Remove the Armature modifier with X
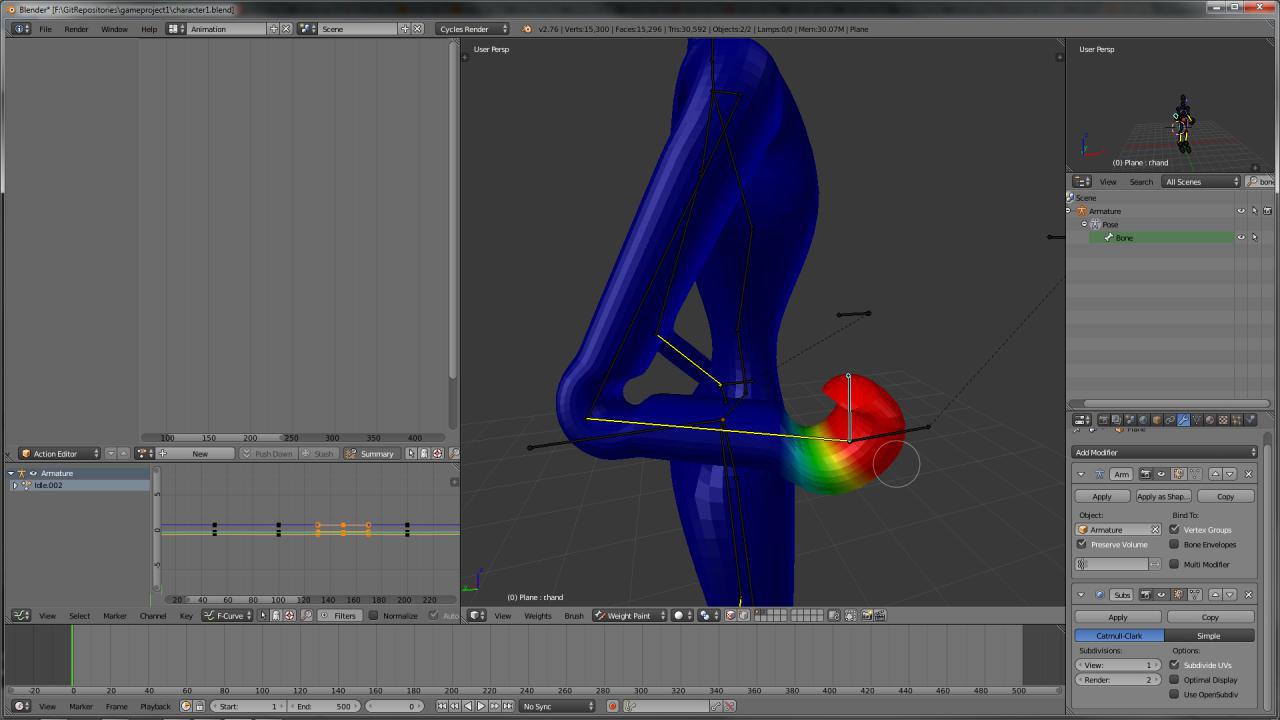 point(1248,474)
